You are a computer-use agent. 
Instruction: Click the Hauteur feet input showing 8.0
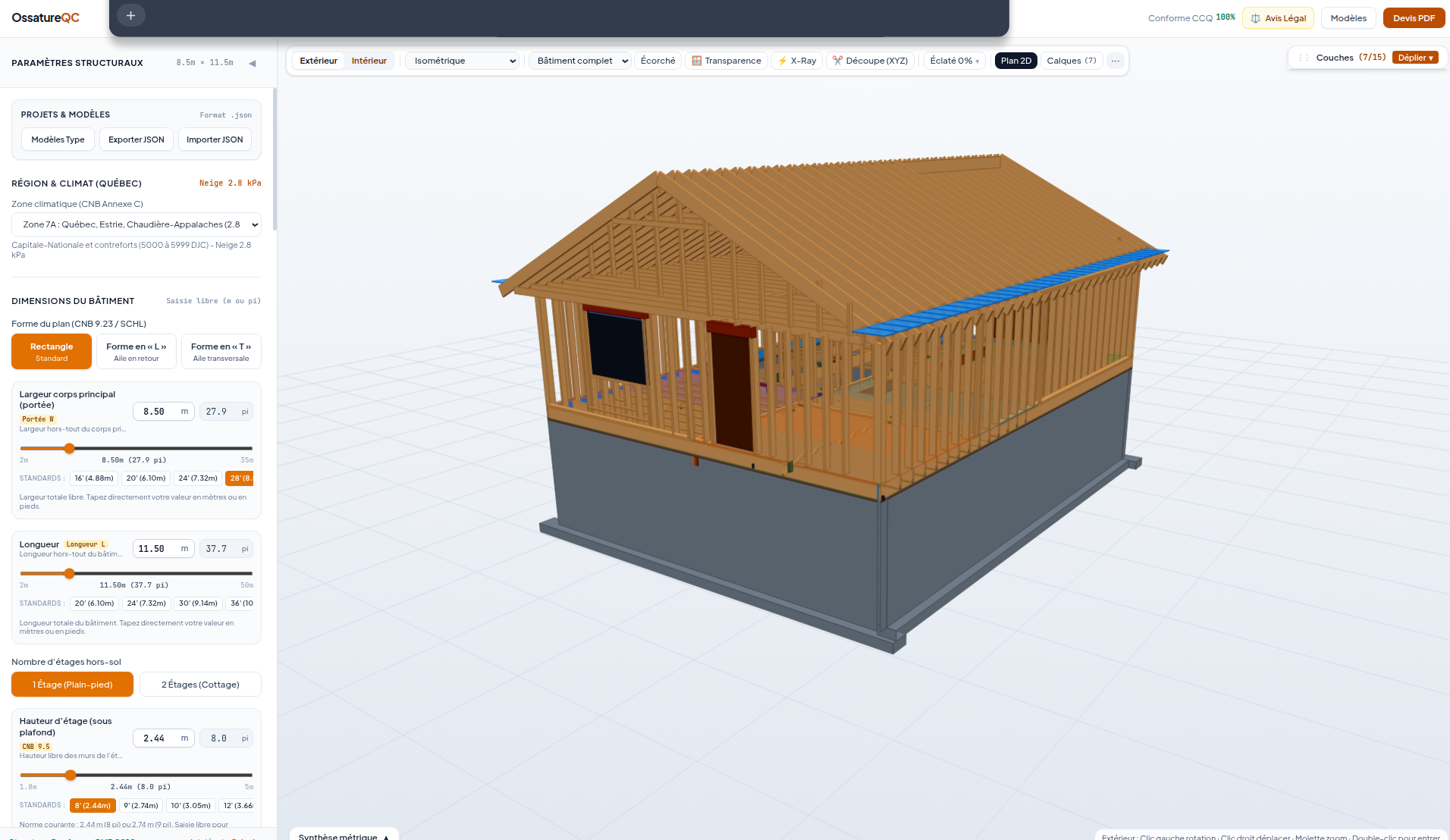click(x=226, y=738)
